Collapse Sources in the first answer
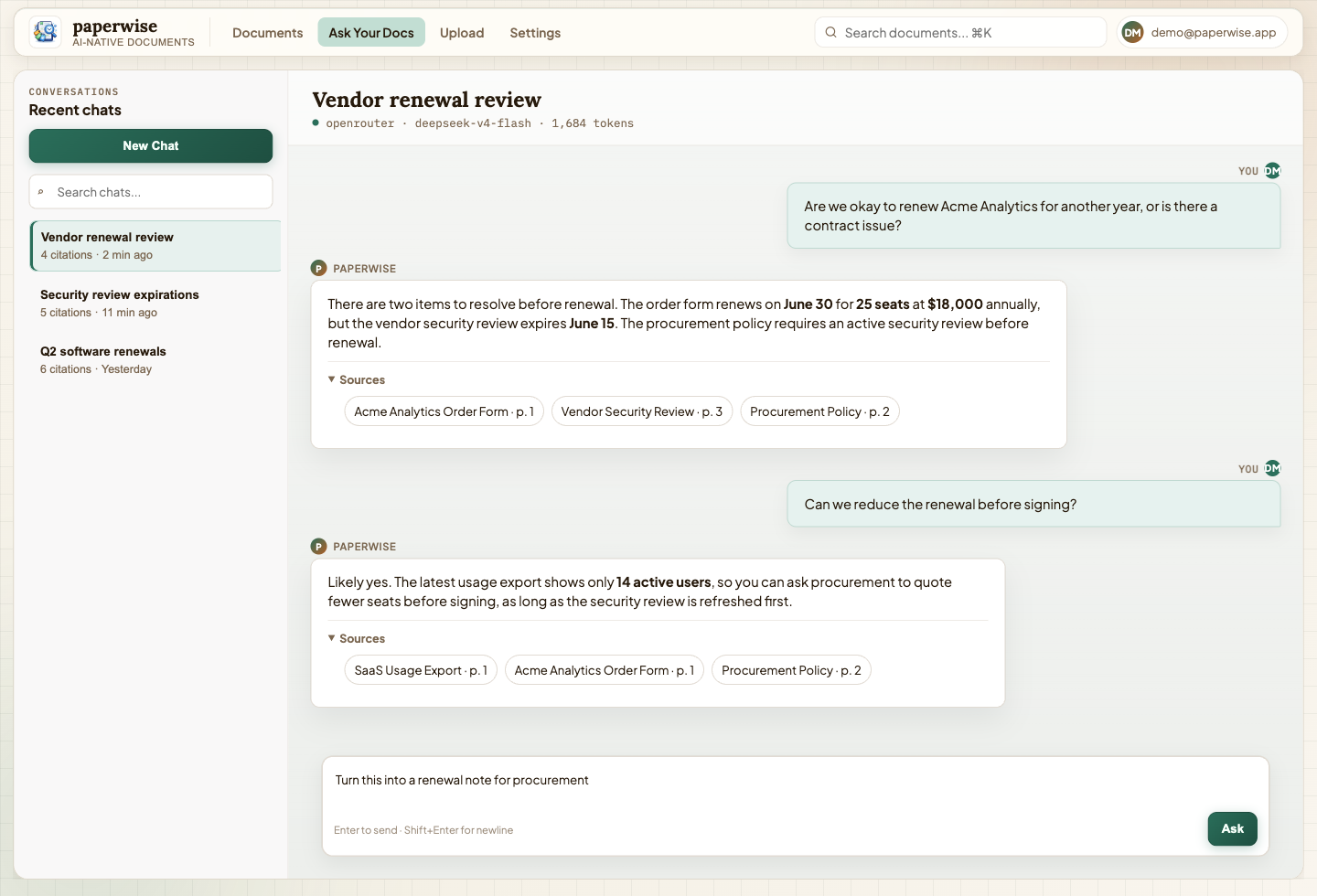The image size is (1317, 896). [357, 379]
